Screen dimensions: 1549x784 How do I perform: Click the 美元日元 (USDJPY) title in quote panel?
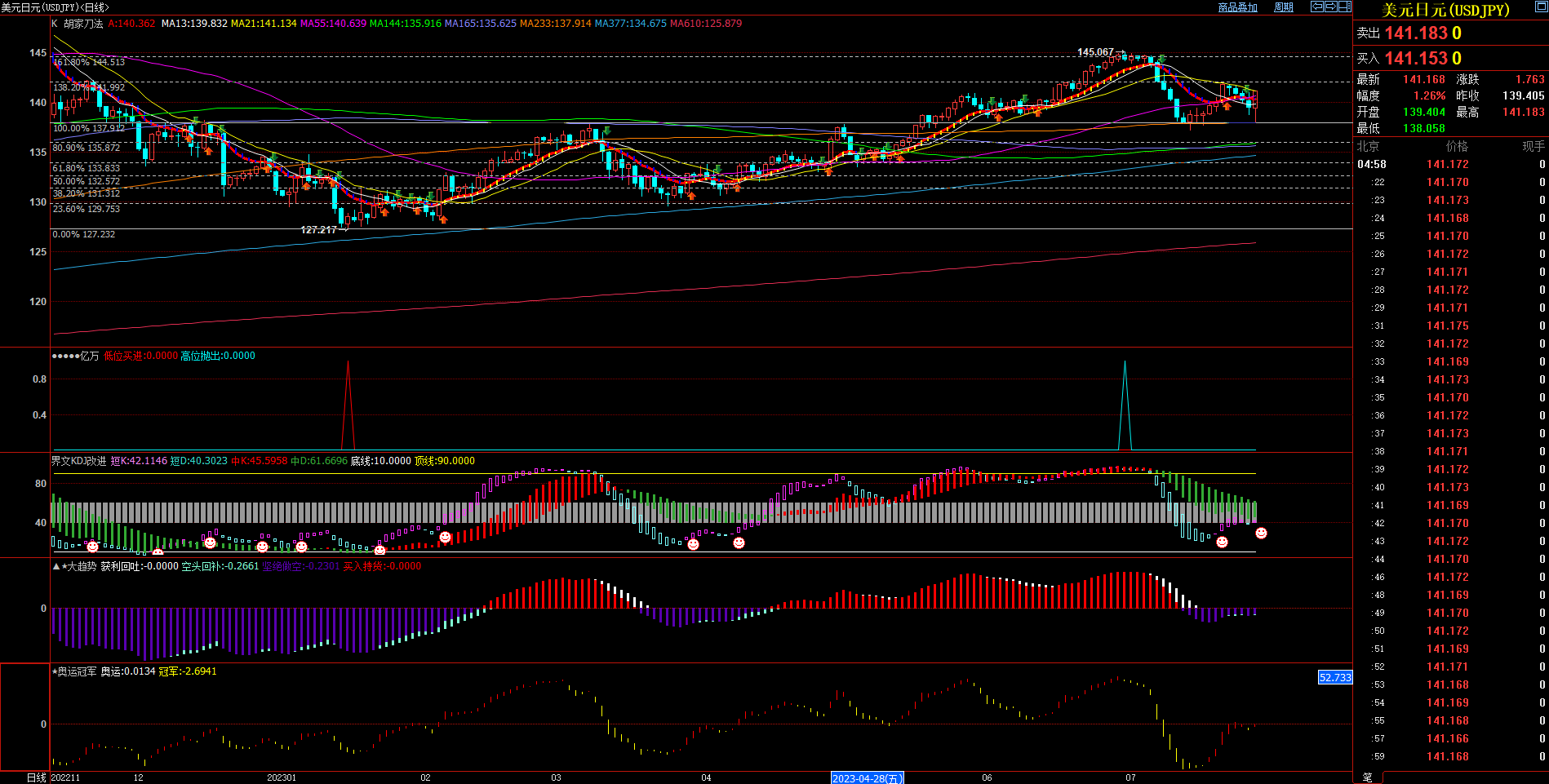(x=1445, y=10)
